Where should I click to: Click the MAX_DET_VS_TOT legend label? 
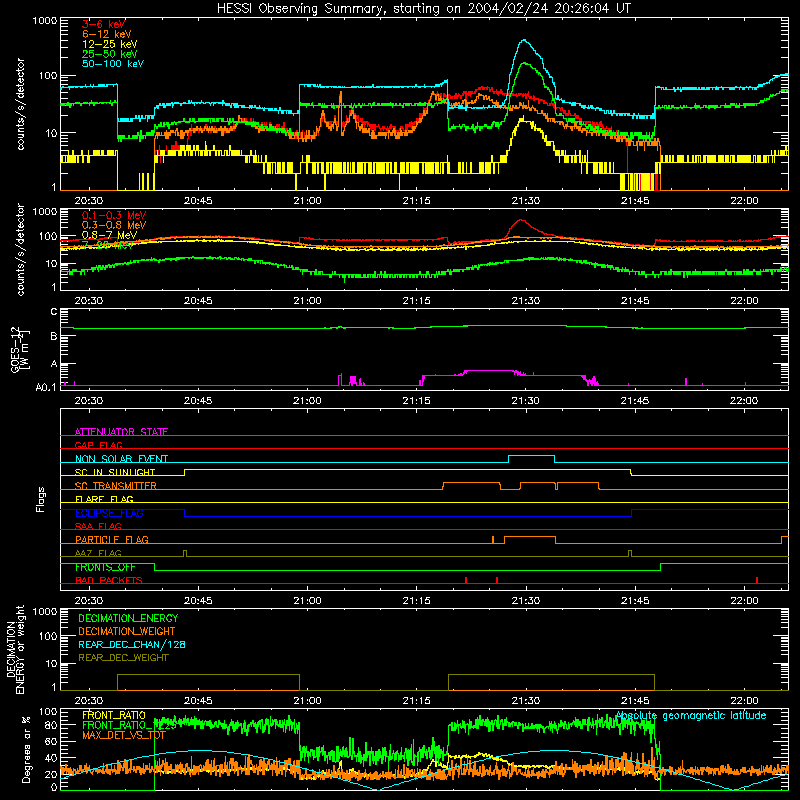tap(124, 735)
